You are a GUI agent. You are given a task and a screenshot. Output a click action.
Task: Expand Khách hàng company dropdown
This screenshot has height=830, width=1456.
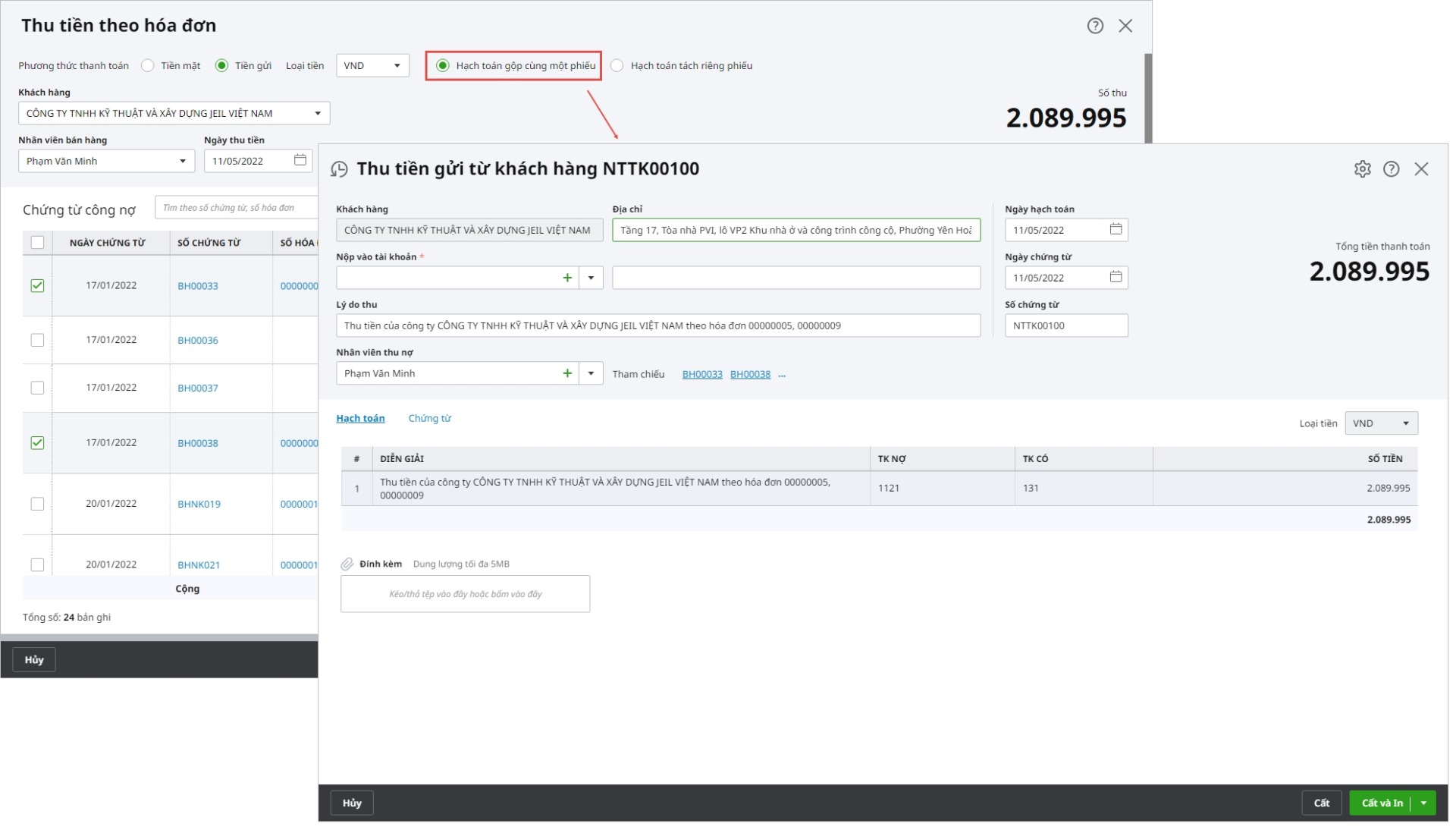[317, 113]
